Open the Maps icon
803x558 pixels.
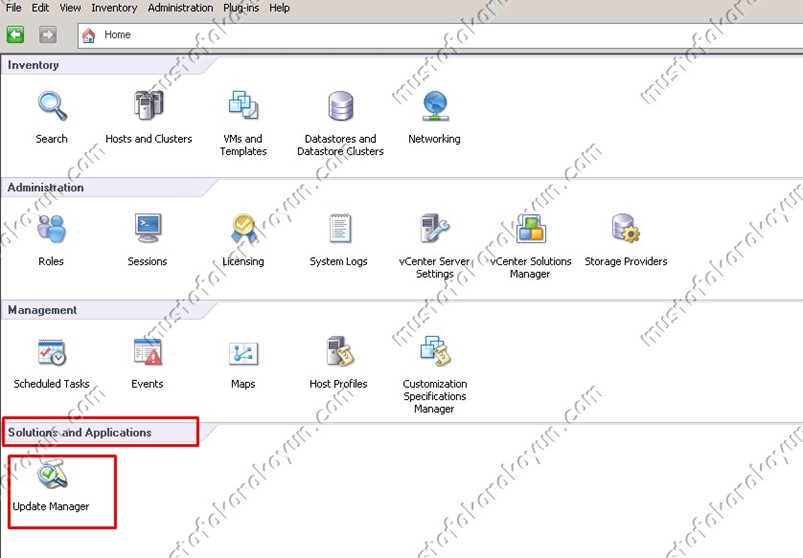click(x=243, y=353)
